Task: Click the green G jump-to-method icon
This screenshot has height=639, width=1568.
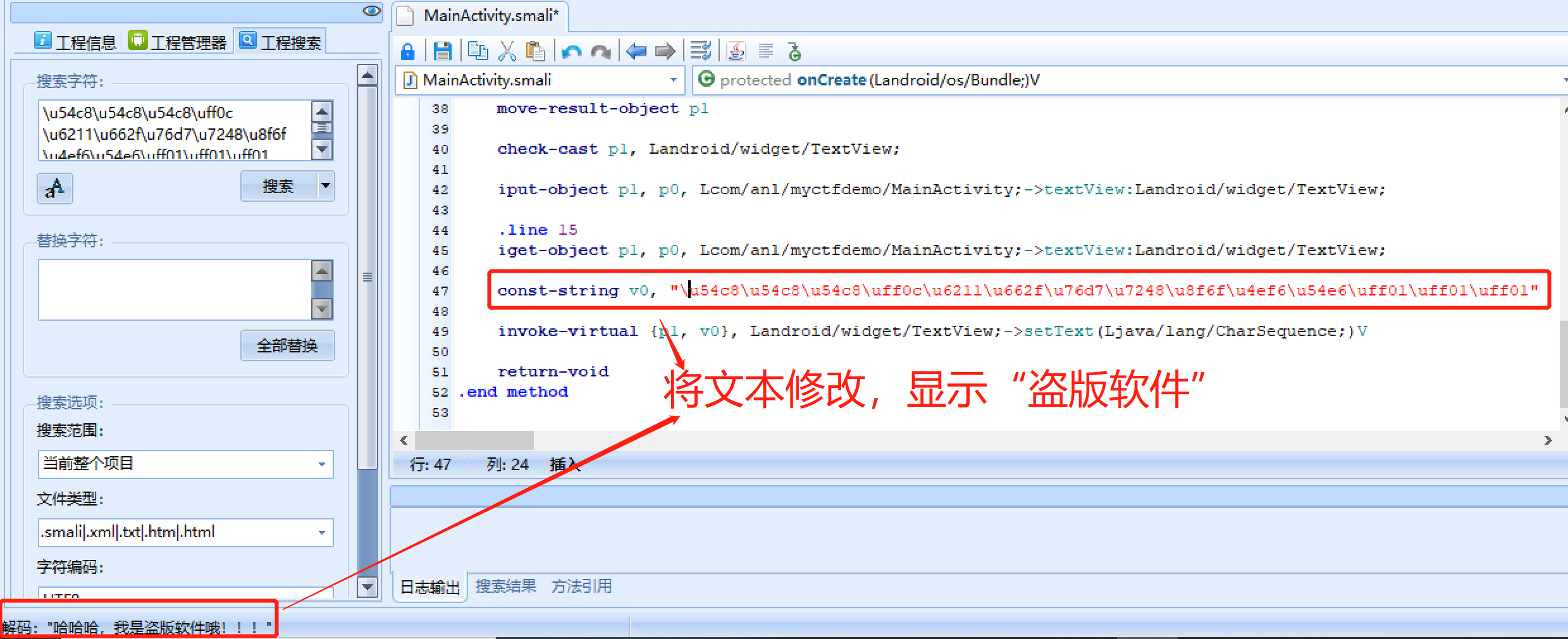Action: coord(795,51)
